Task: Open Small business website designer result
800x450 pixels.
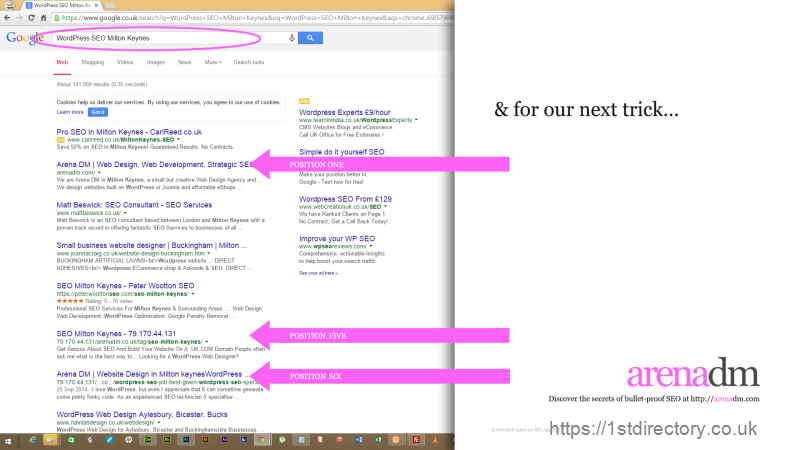Action: [x=152, y=245]
